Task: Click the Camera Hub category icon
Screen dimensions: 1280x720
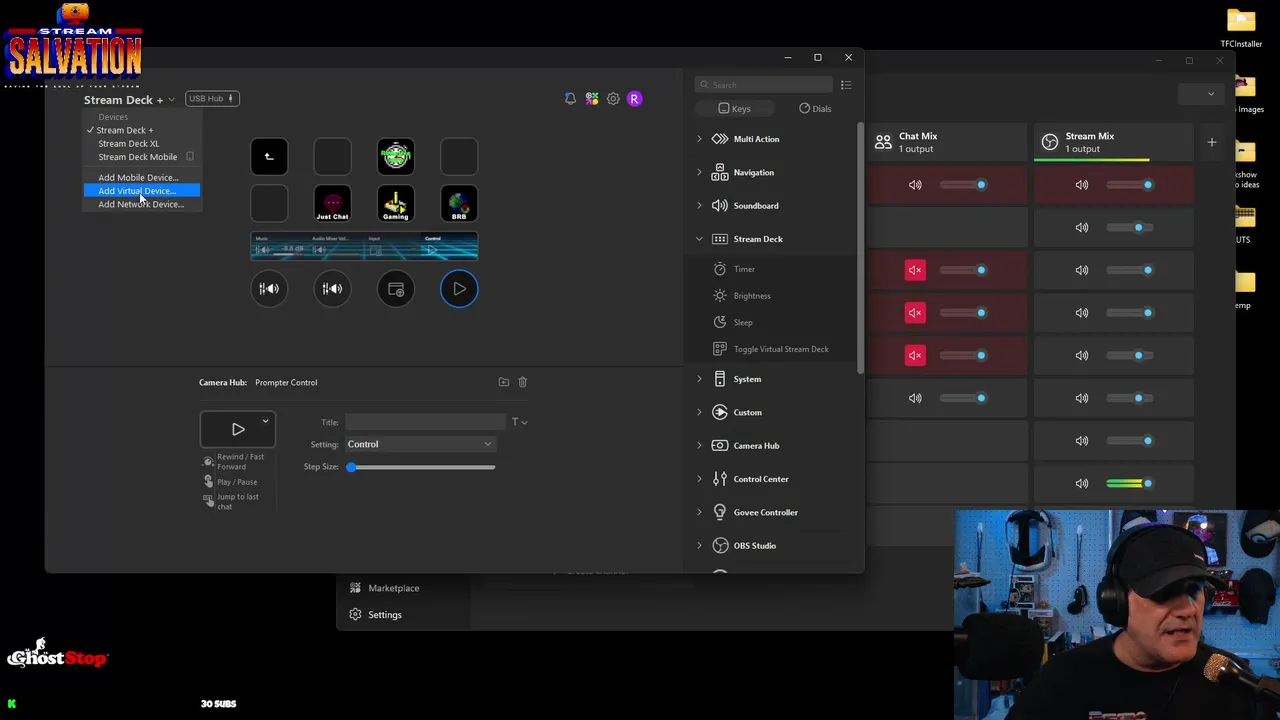Action: pyautogui.click(x=720, y=446)
